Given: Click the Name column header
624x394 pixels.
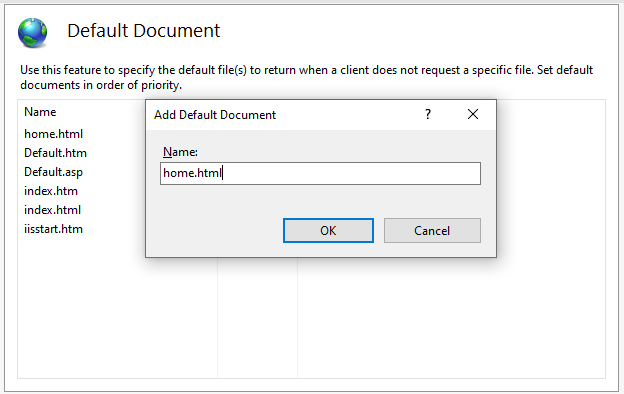Looking at the screenshot, I should point(40,112).
